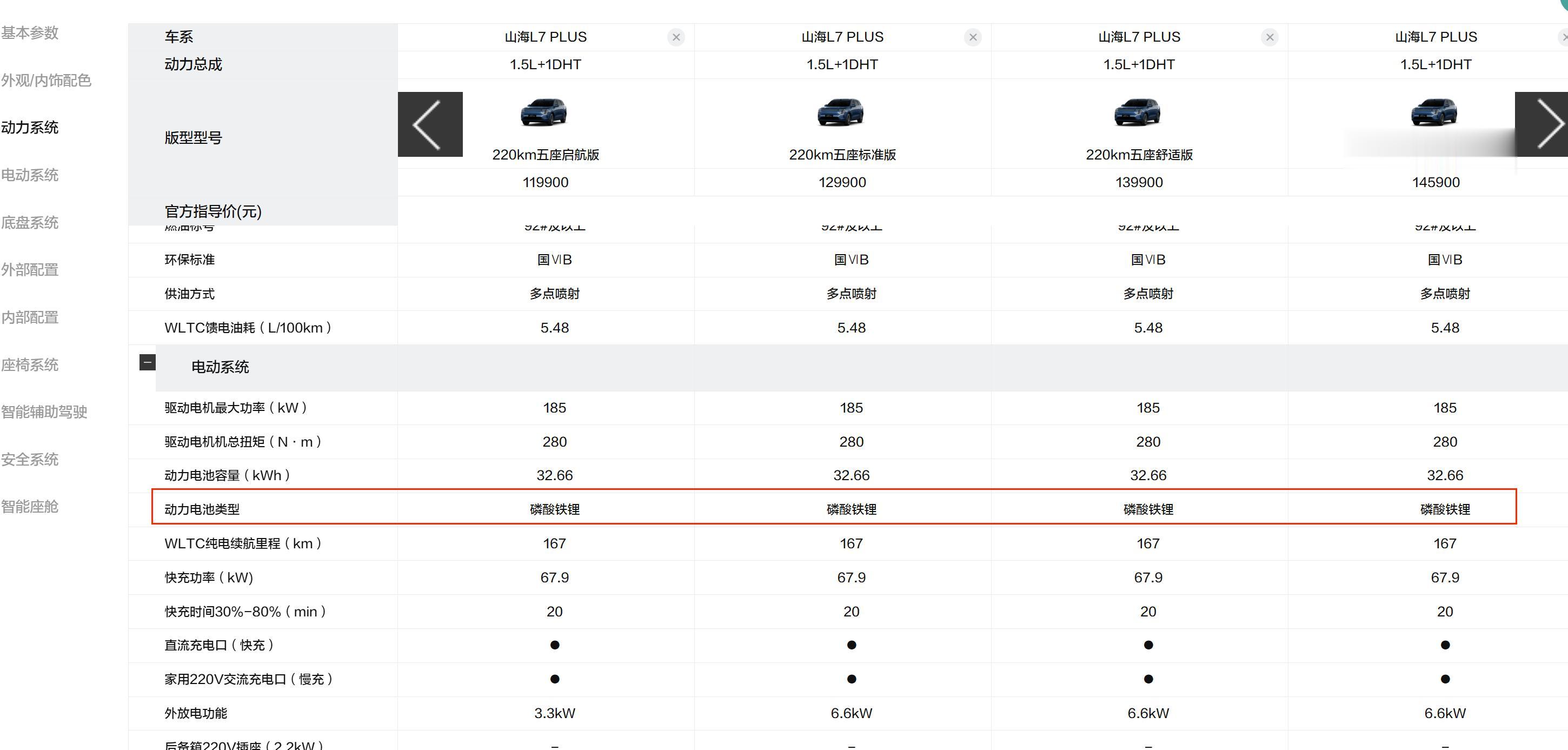Remove the 220km五座启航版 column with its X

[x=676, y=37]
